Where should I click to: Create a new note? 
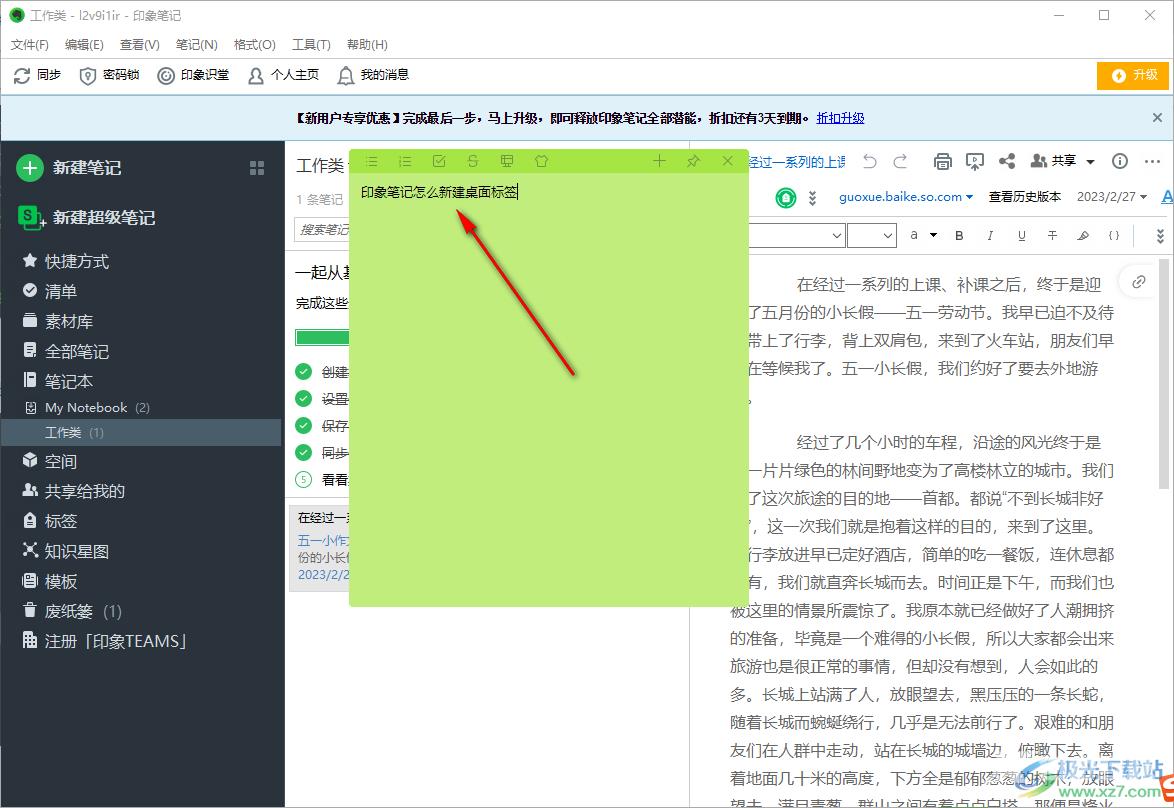point(70,168)
